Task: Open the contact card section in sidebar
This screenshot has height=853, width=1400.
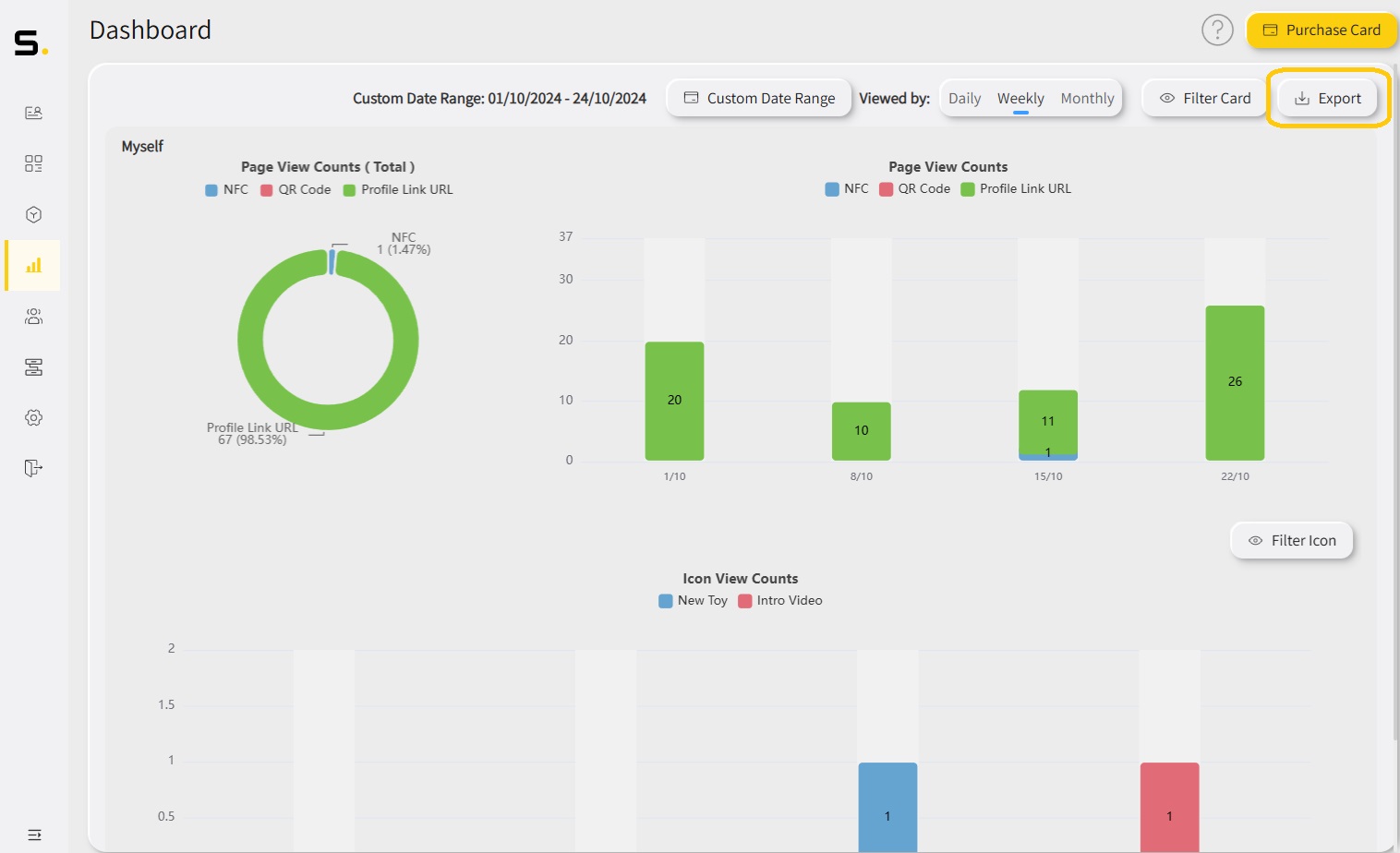Action: coord(33,112)
